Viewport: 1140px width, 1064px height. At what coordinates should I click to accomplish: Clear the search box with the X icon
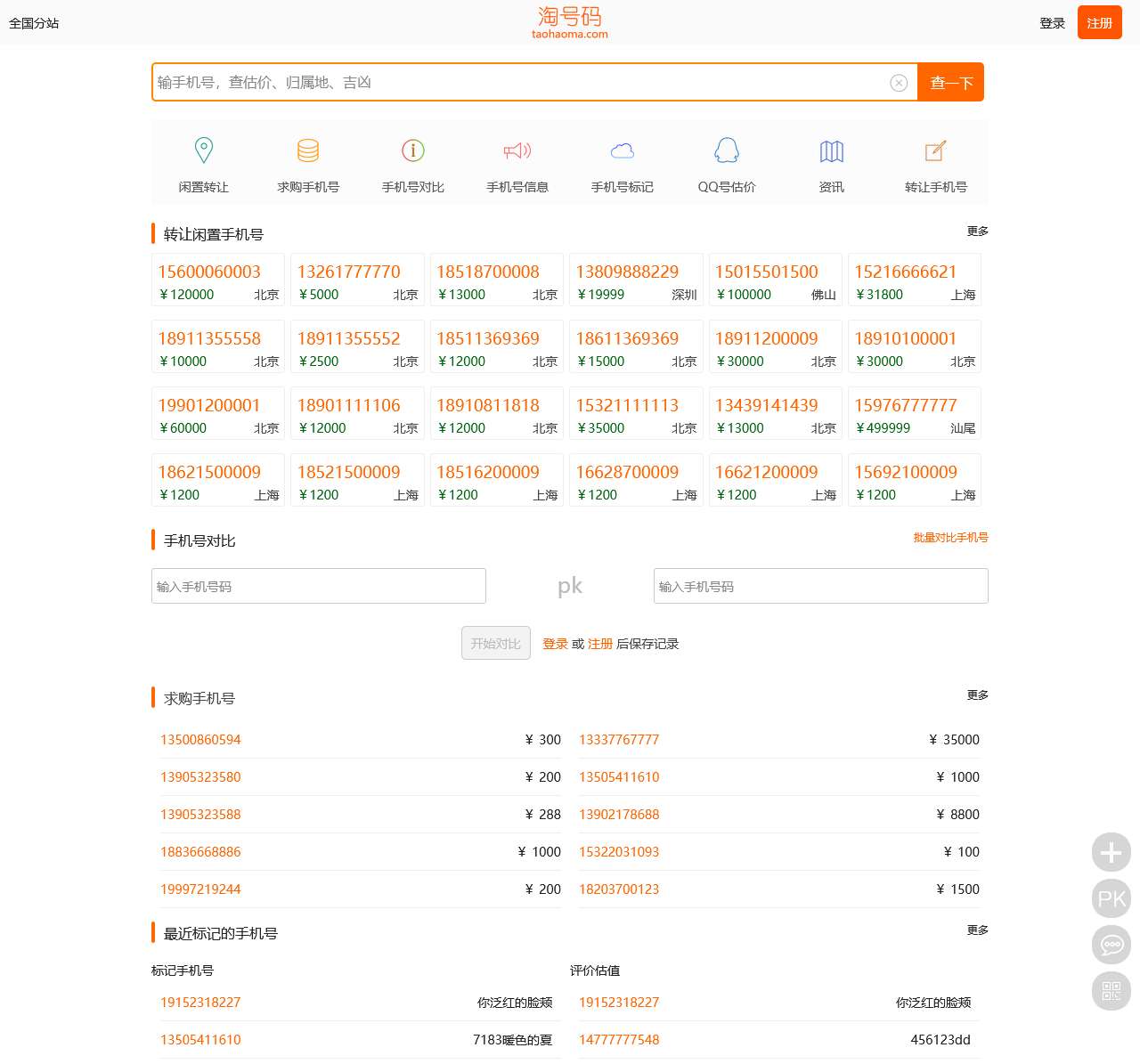pyautogui.click(x=899, y=83)
